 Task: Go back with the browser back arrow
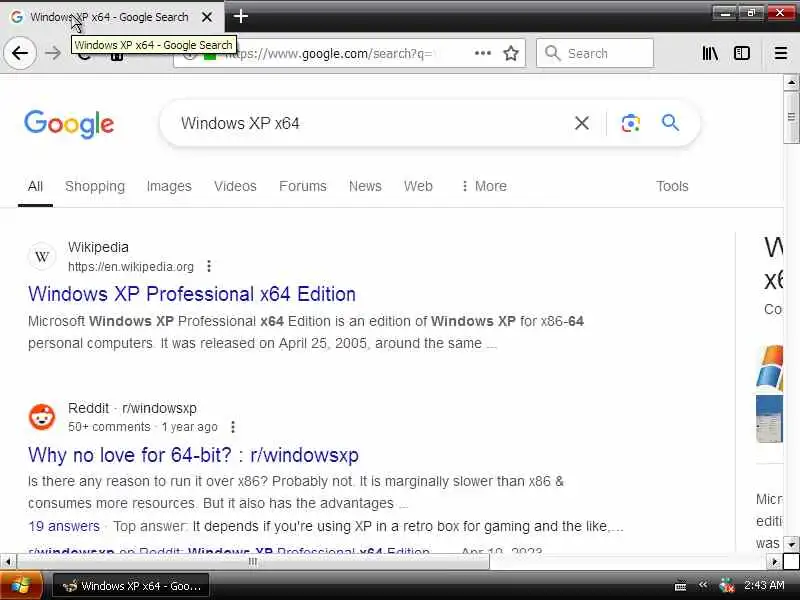pos(19,53)
